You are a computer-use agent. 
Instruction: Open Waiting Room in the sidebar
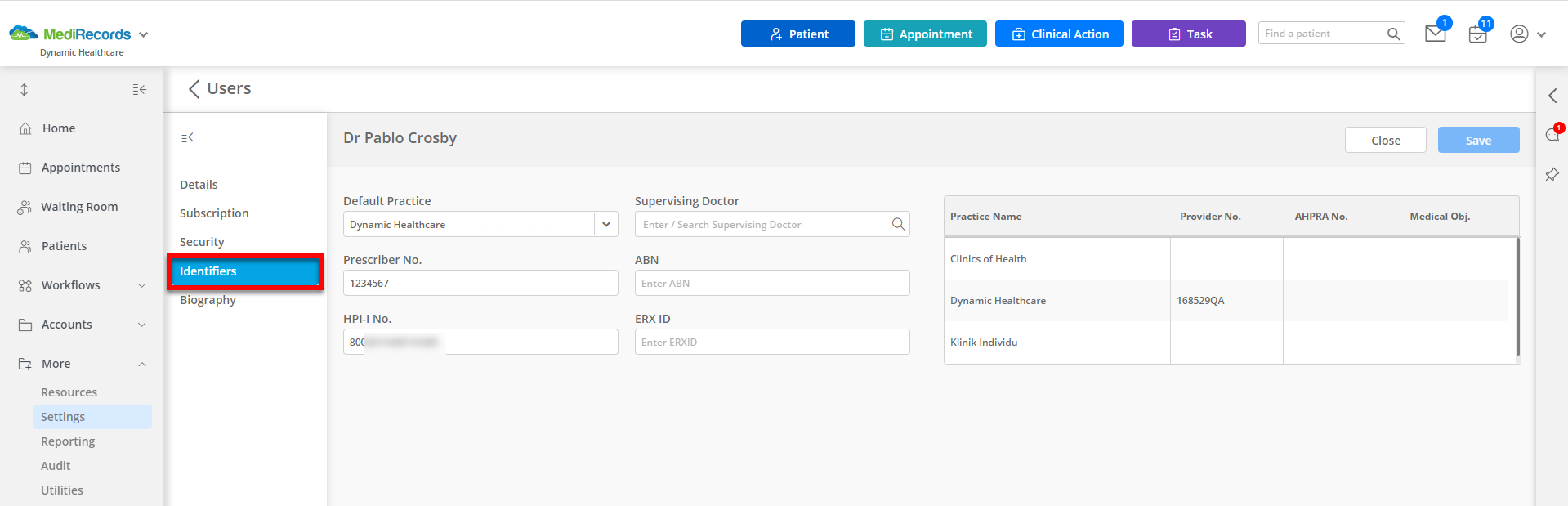[79, 207]
